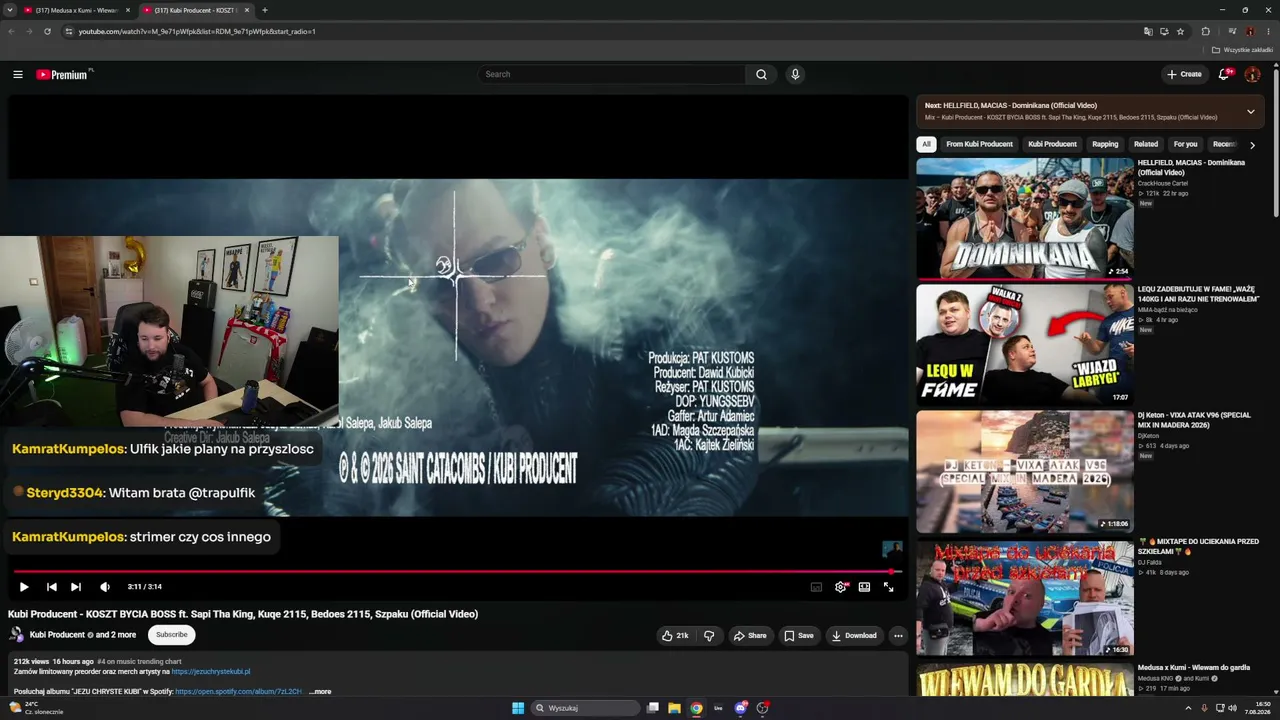The height and width of the screenshot is (720, 1280).
Task: Skip to previous video in player
Action: tap(52, 587)
